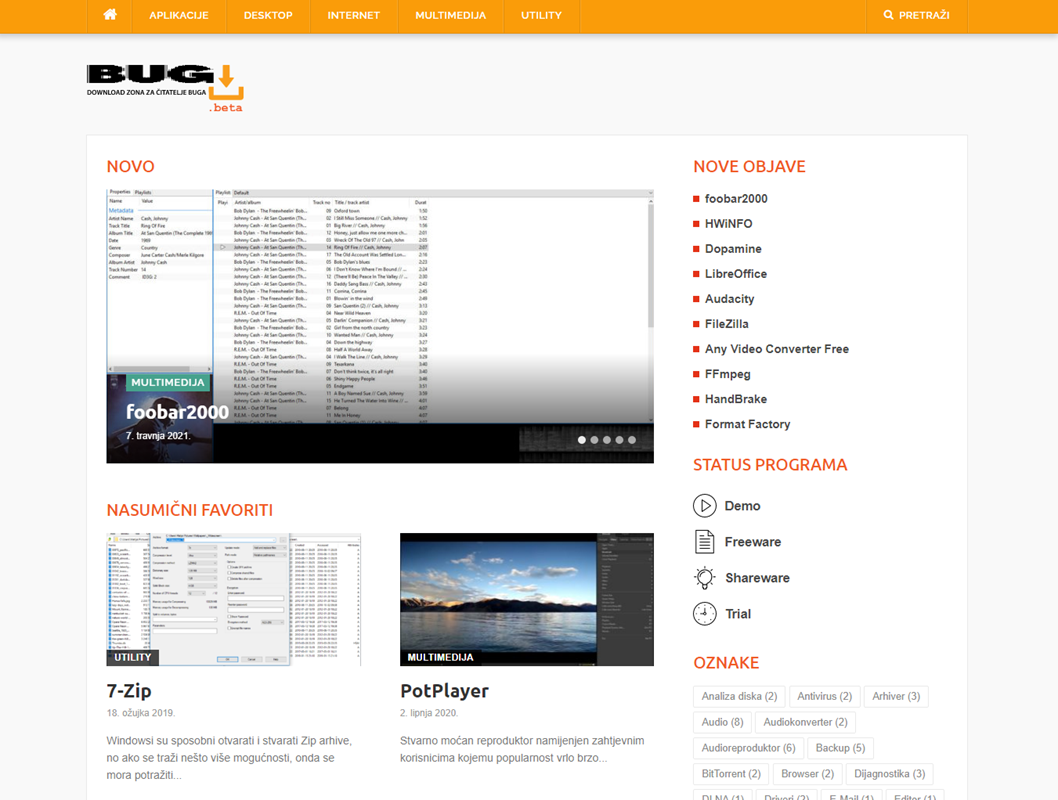This screenshot has width=1058, height=800.
Task: Open the FileZilla post link
Action: pos(727,324)
